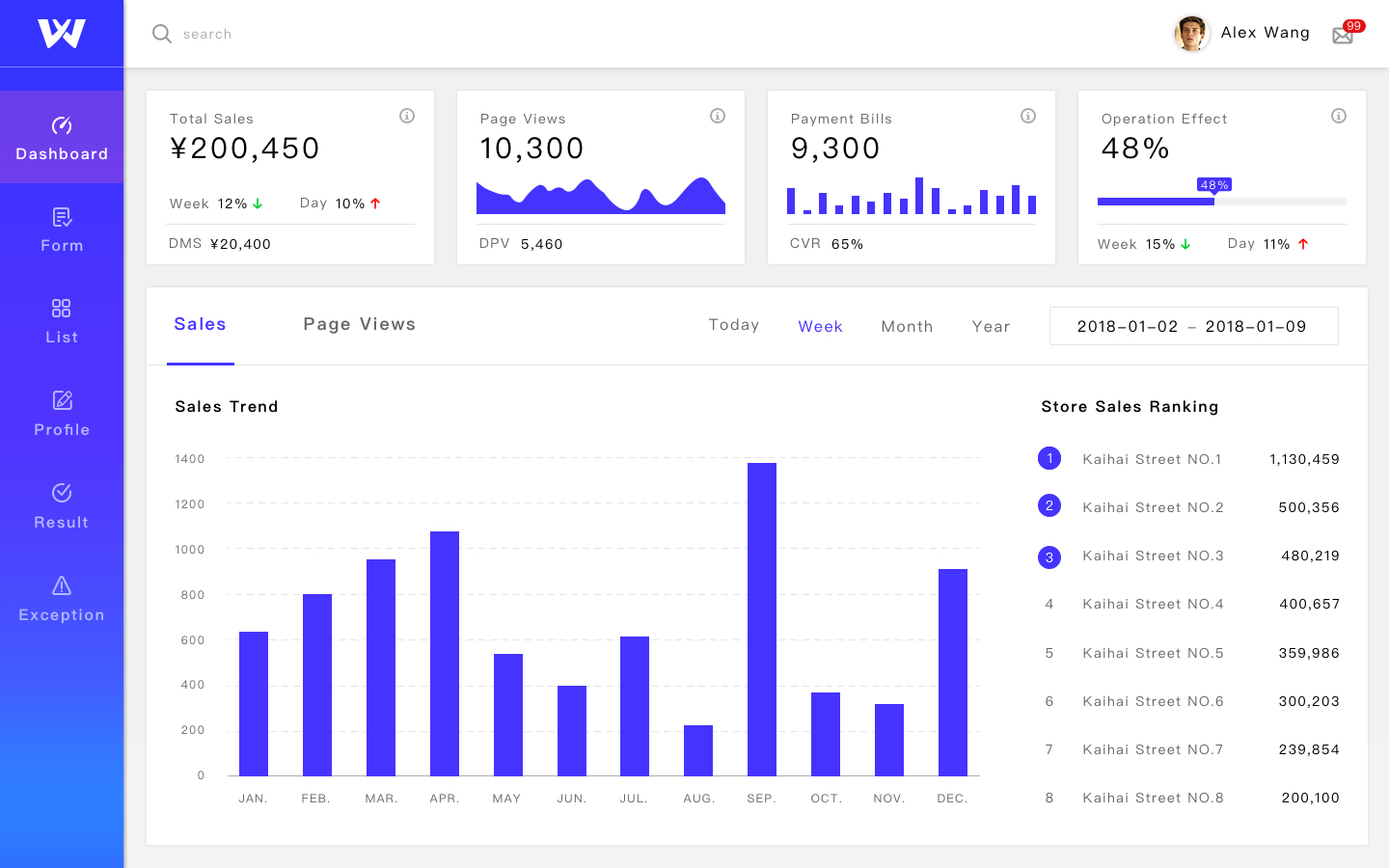Click the DMS ¥20,400 value
Viewport: 1389px width, 868px height.
240,244
